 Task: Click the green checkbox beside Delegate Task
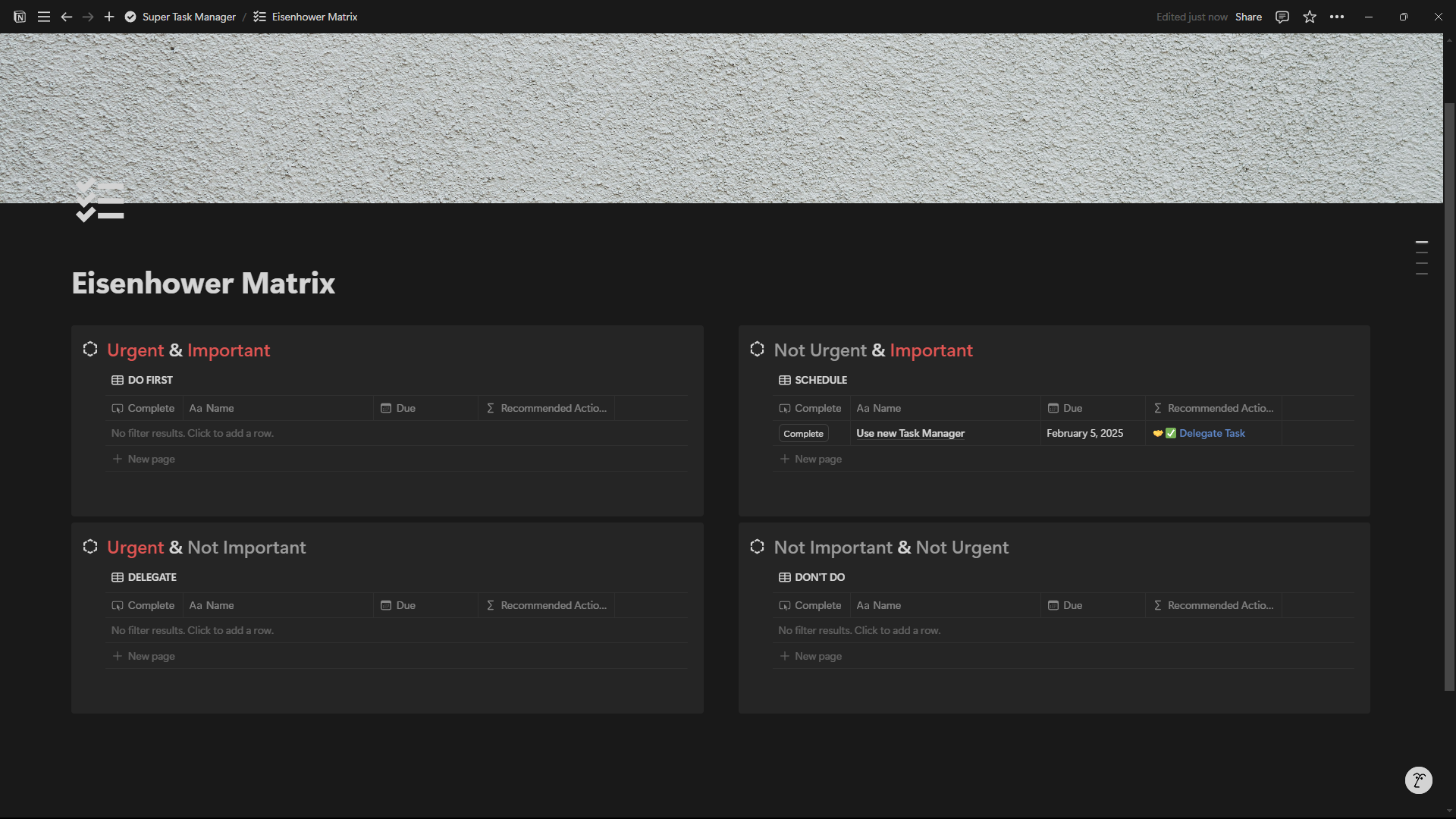pyautogui.click(x=1171, y=433)
